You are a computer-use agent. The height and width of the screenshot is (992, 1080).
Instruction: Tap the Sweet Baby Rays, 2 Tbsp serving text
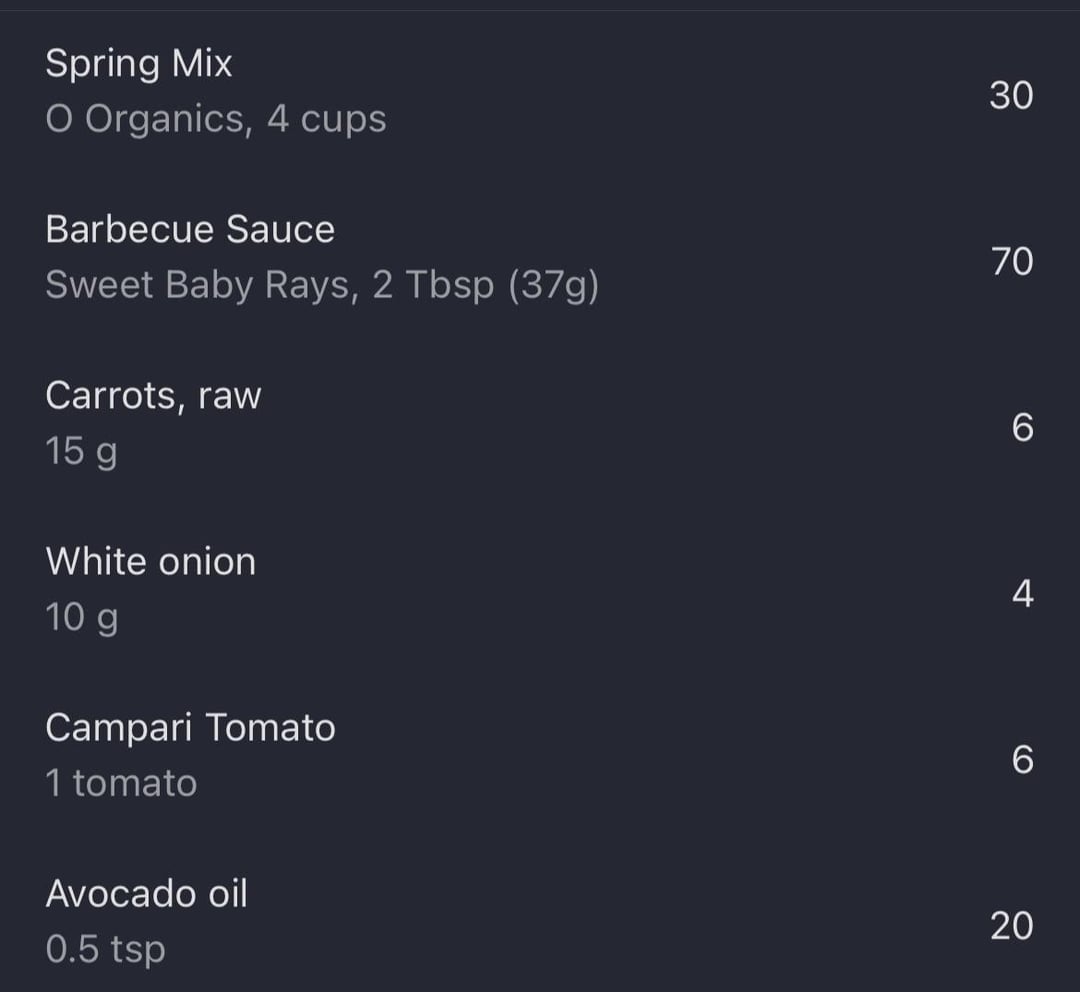[322, 285]
